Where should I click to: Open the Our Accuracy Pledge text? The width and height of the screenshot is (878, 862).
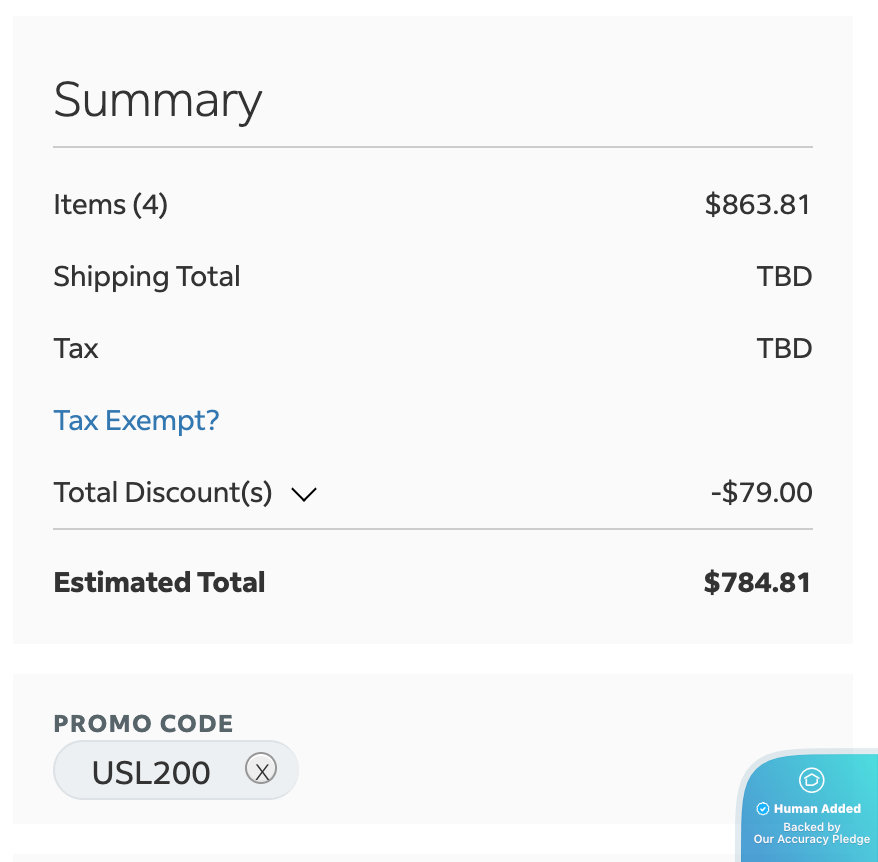coord(811,839)
